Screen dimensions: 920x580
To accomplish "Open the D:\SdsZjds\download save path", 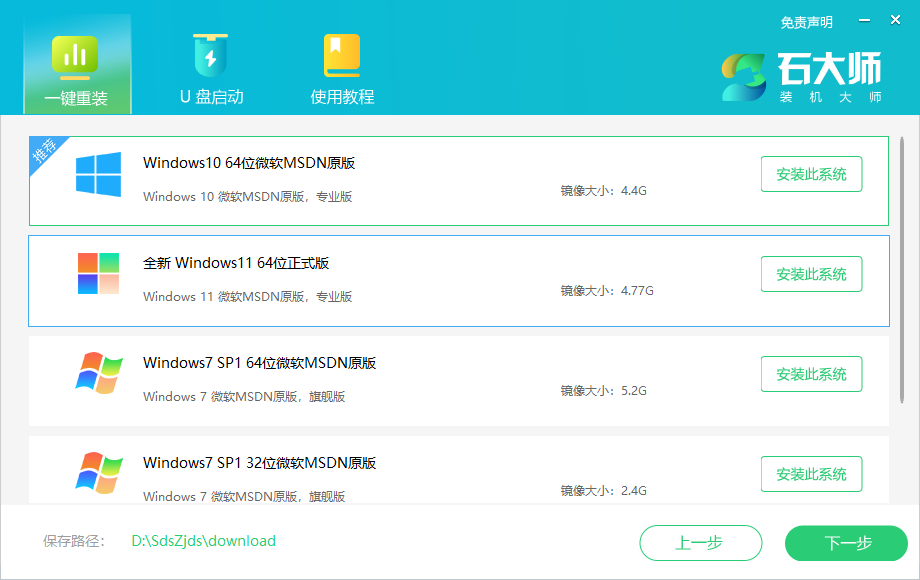I will 204,541.
